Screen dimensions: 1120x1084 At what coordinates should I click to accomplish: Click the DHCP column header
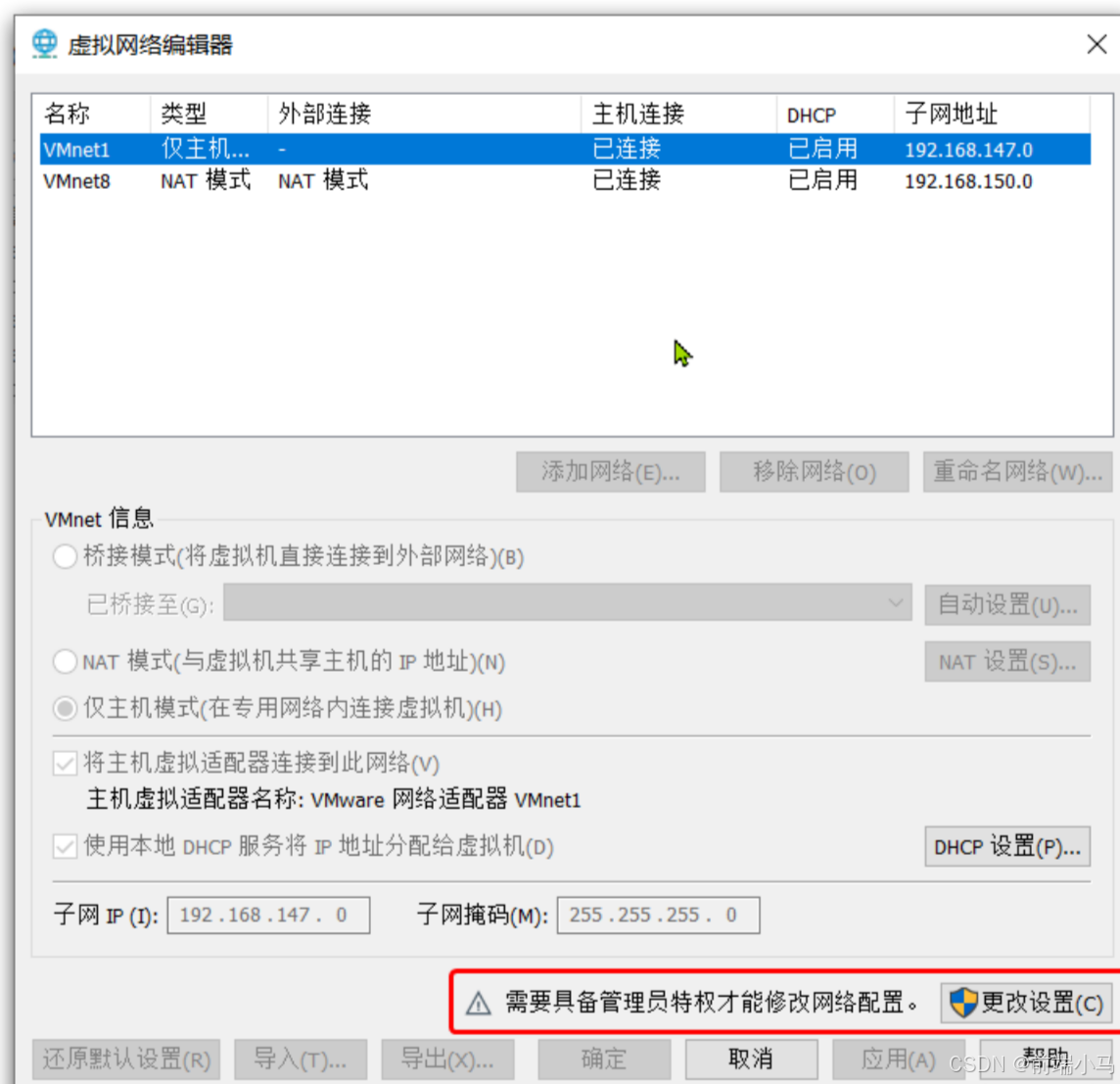tap(835, 114)
